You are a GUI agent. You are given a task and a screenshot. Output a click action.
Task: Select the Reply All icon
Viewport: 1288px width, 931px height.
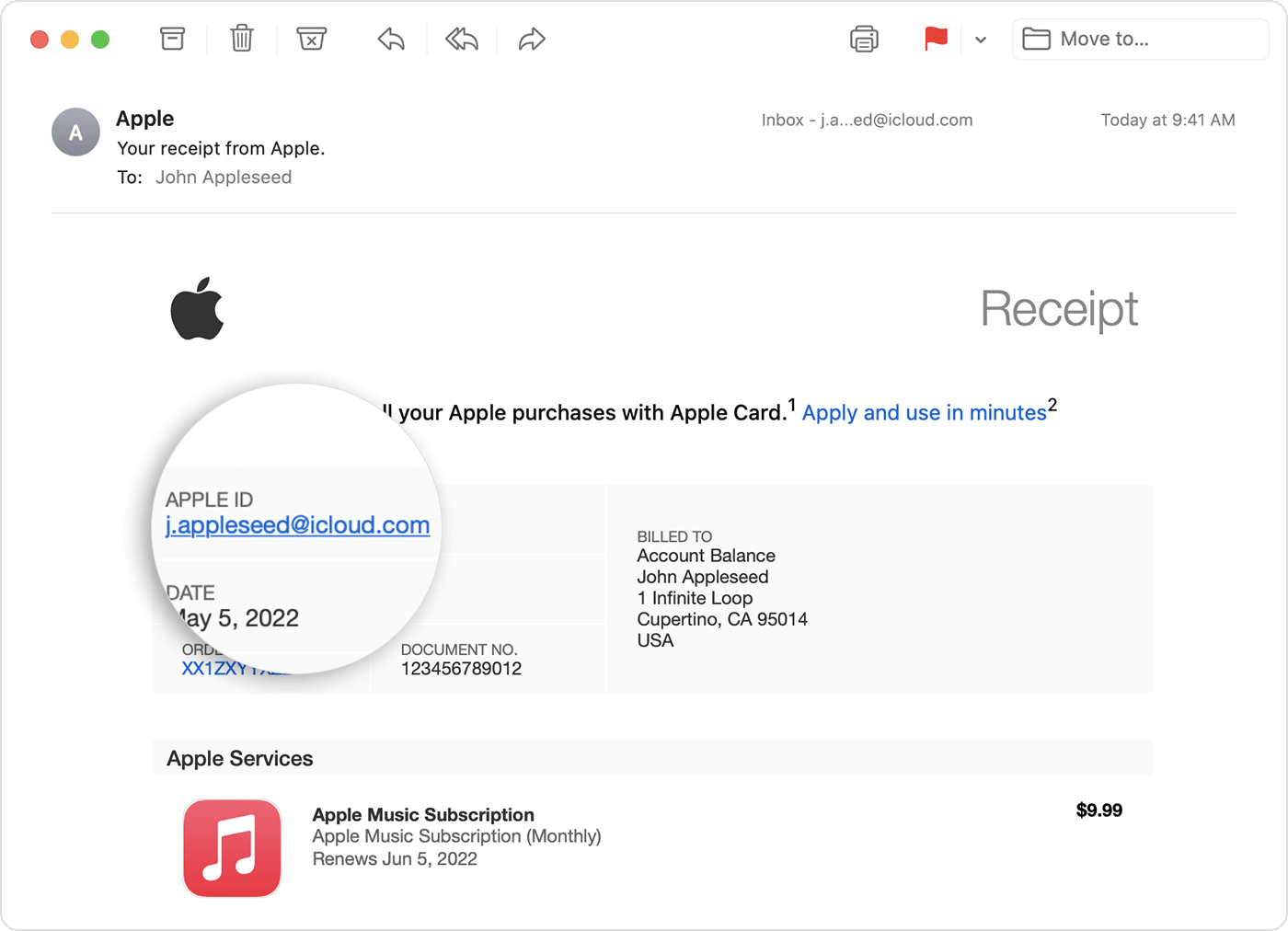click(460, 39)
